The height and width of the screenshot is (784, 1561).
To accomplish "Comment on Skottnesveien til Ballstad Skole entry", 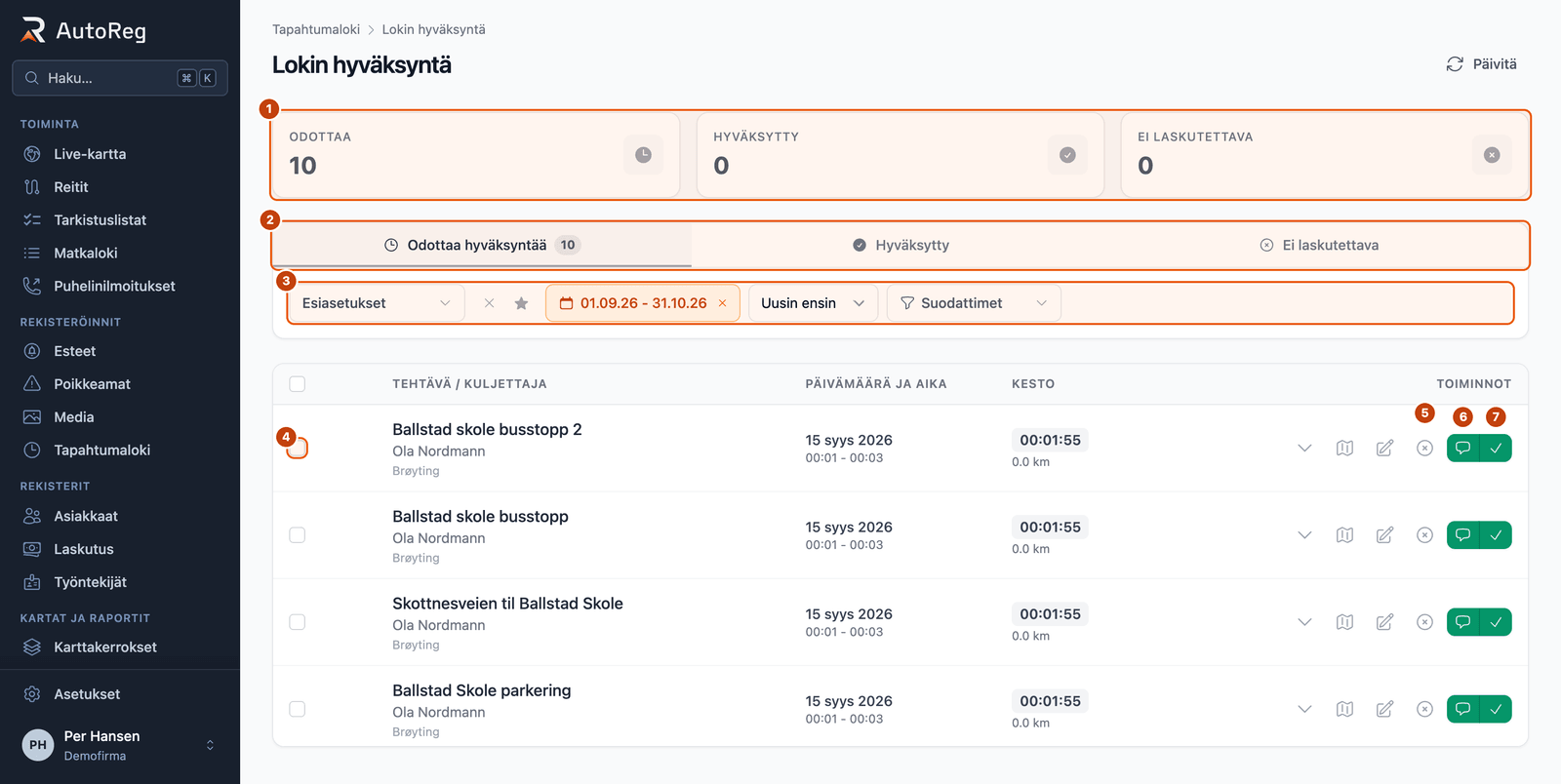I will click(1462, 622).
